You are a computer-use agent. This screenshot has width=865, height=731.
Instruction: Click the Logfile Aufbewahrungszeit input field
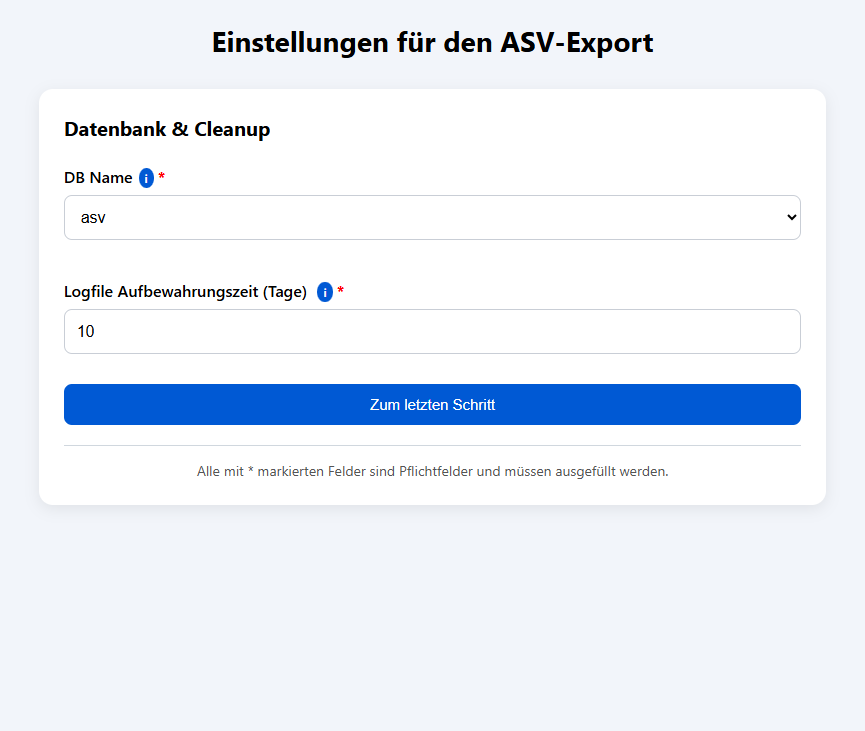point(432,331)
